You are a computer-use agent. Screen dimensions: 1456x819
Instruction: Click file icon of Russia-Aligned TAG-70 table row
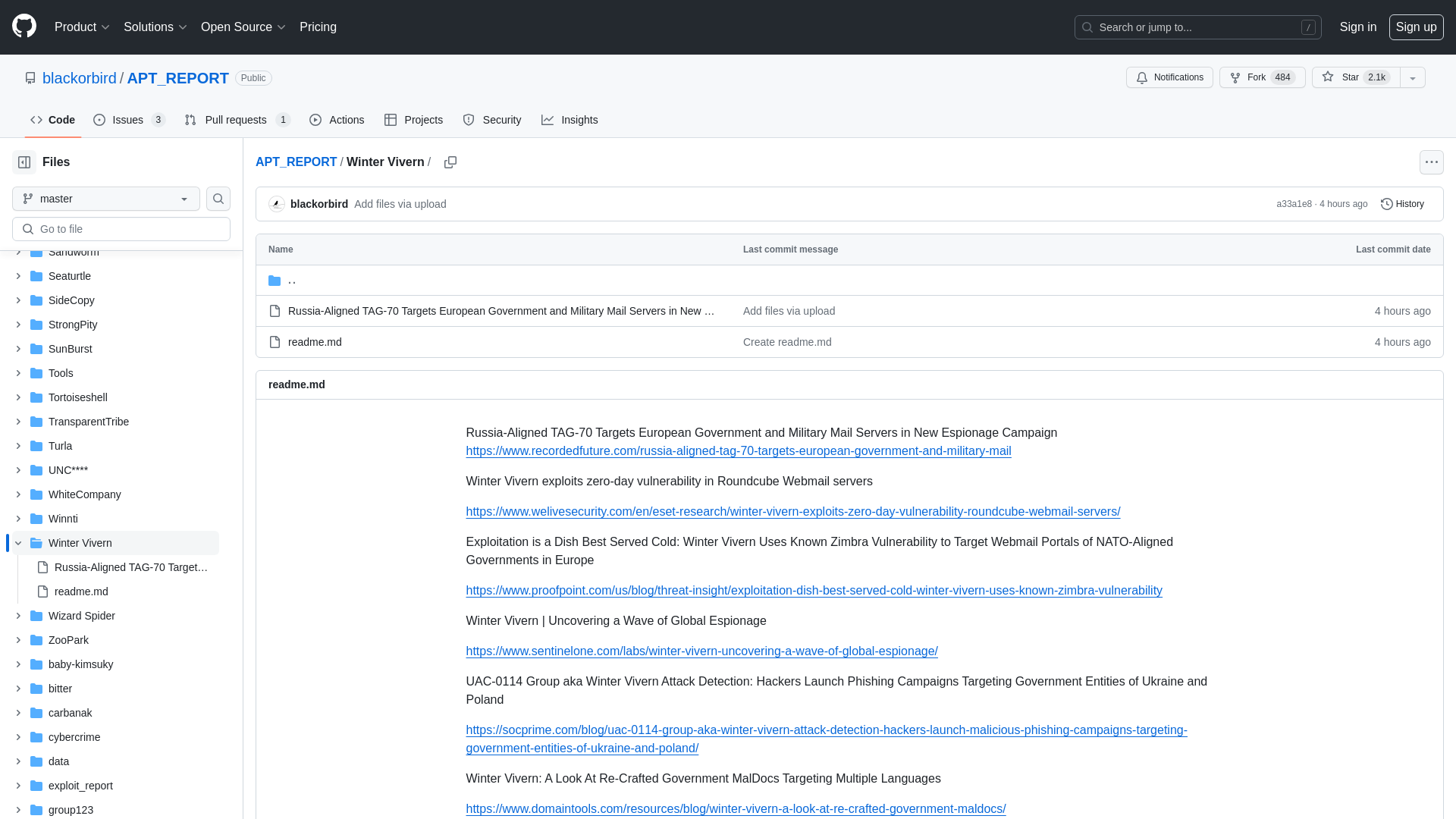click(x=275, y=311)
